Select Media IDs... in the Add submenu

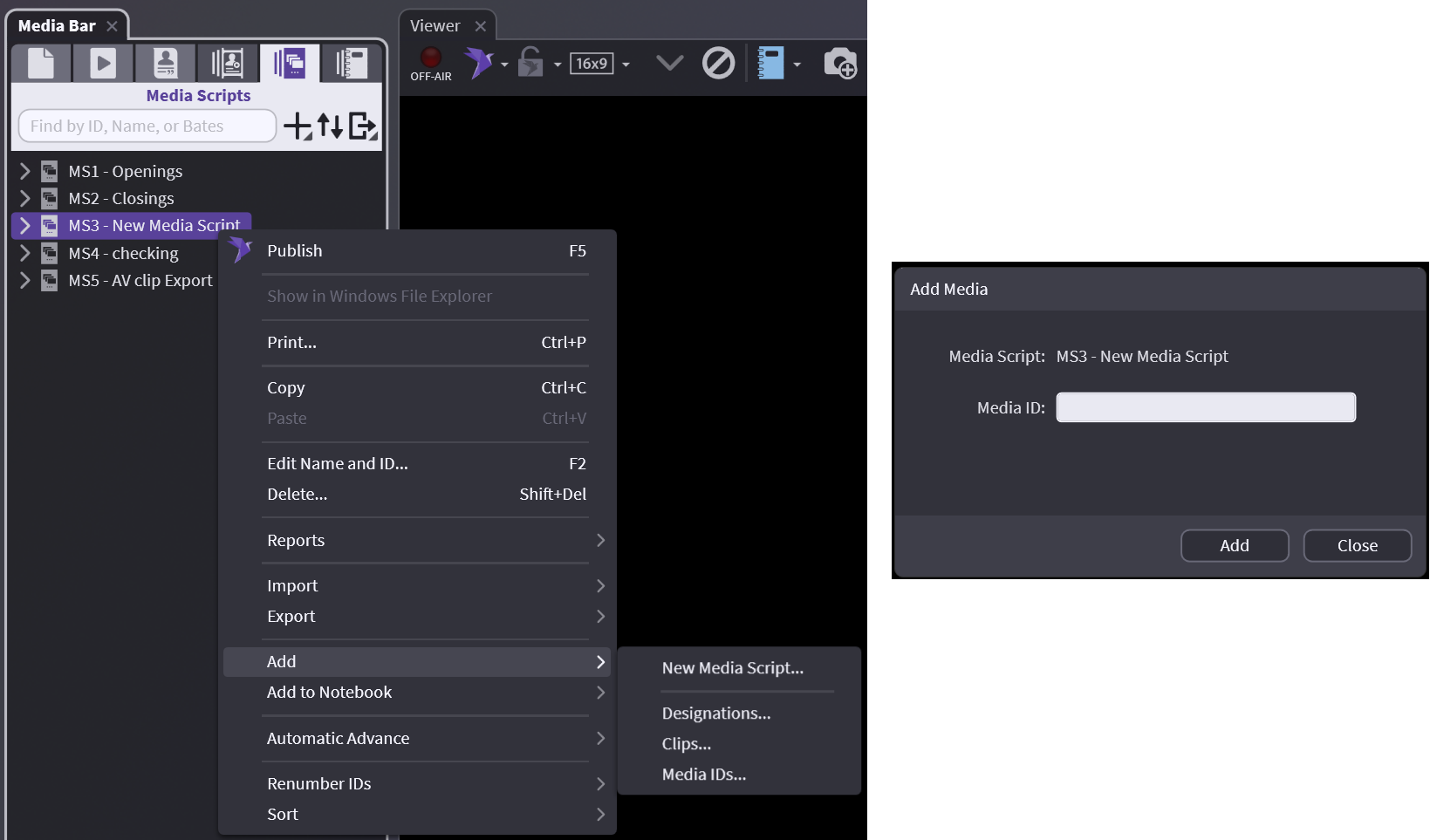click(x=704, y=774)
